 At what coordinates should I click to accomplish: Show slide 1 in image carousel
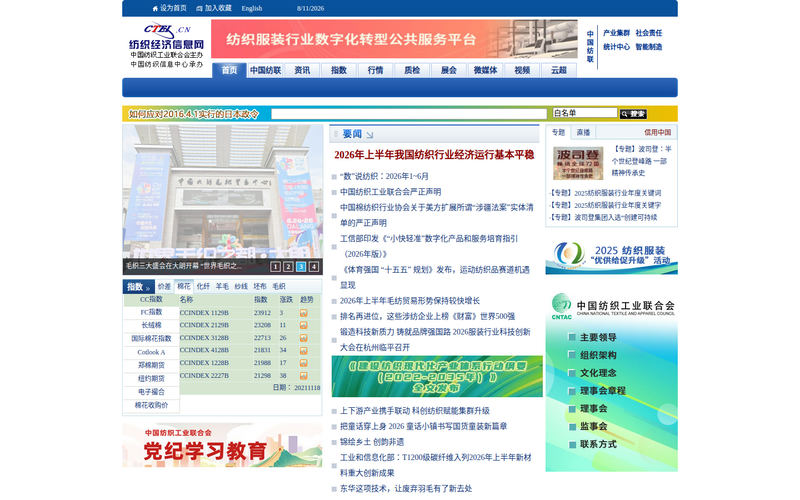point(276,266)
